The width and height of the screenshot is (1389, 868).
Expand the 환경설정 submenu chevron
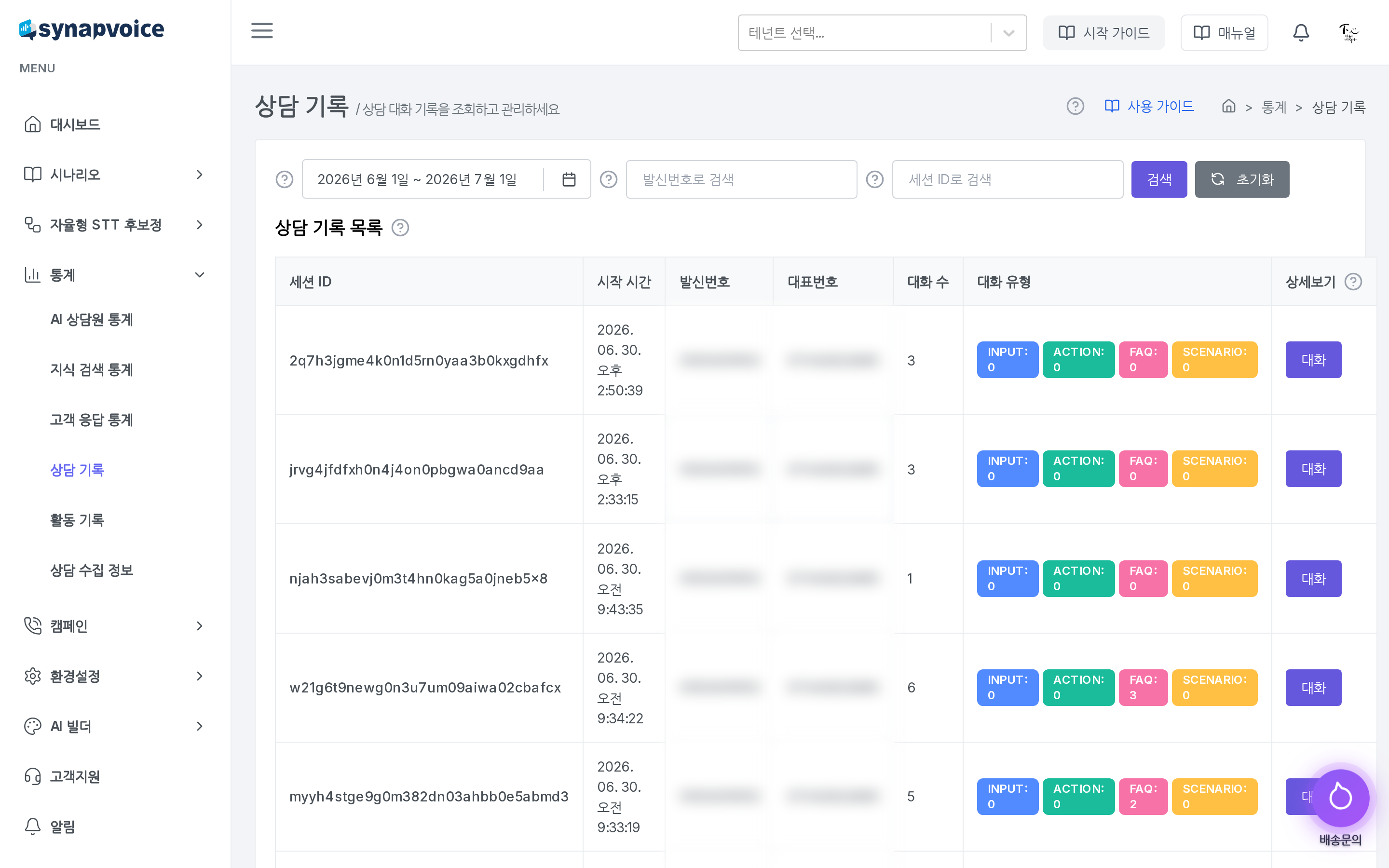click(199, 676)
